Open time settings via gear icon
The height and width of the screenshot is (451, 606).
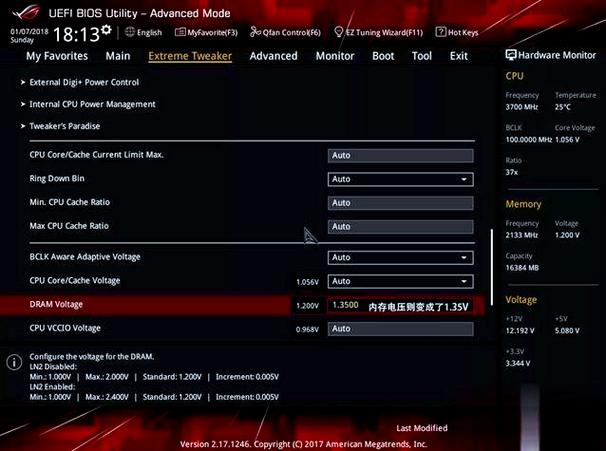point(106,29)
